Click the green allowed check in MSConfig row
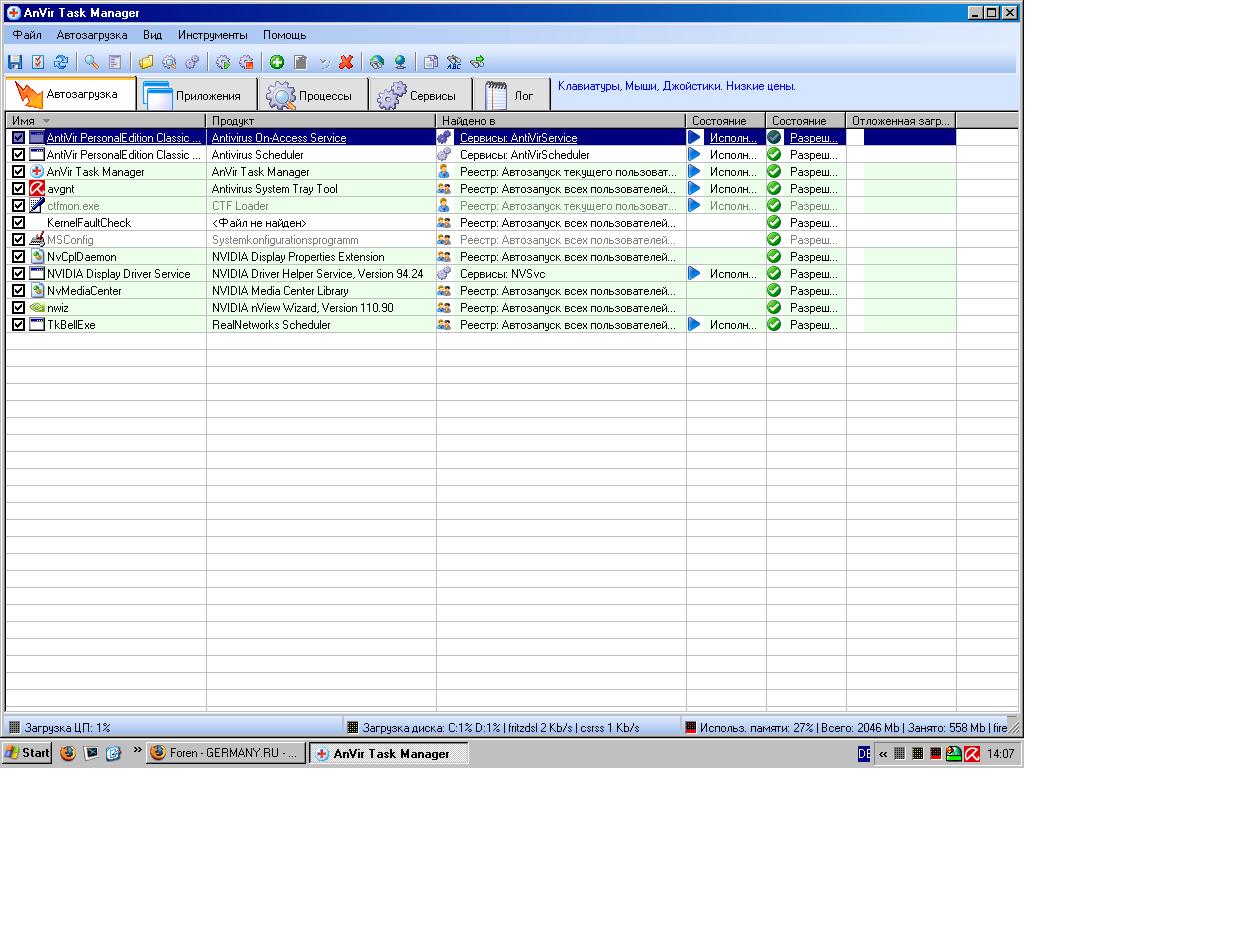This screenshot has height=930, width=1245. [x=774, y=240]
